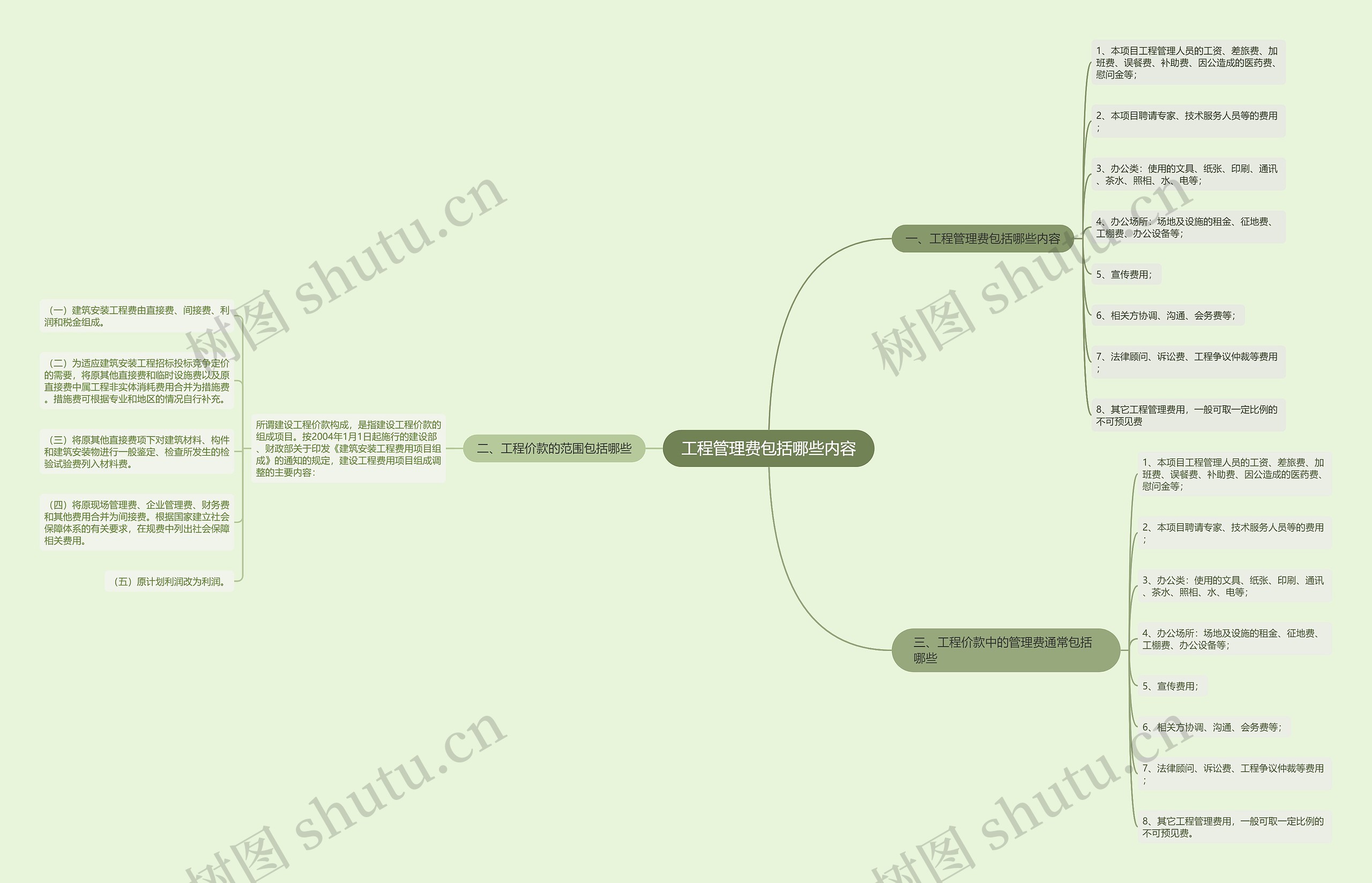Viewport: 1372px width, 883px height.
Task: Select branch node 一、工程管理费包括哪些内容
Action: click(982, 239)
